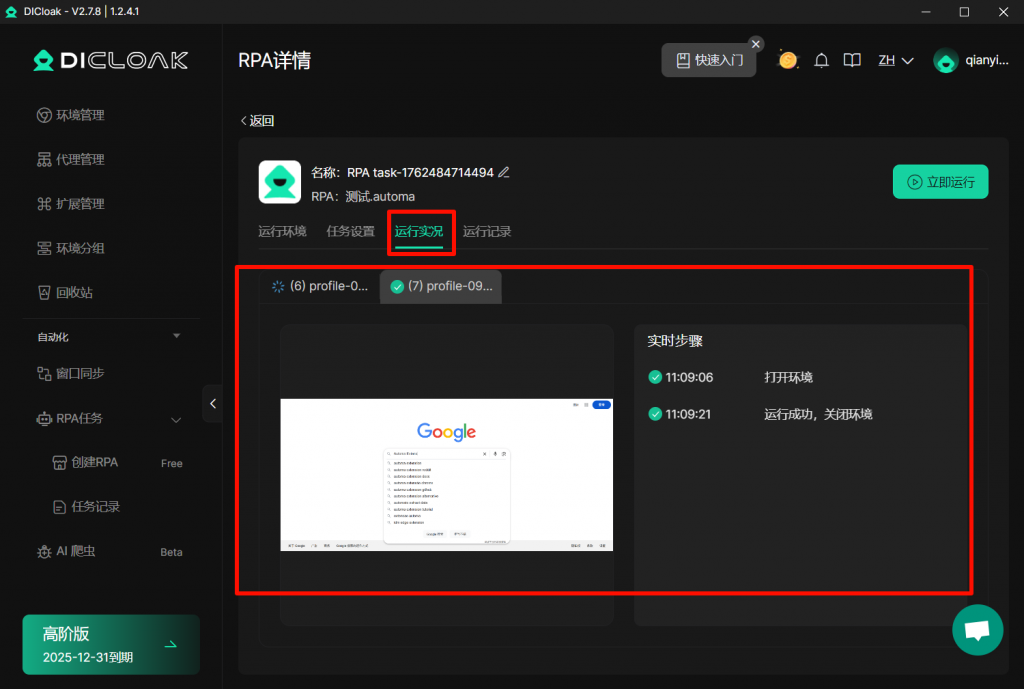1024x689 pixels.
Task: Open the documentation book icon
Action: pos(852,60)
